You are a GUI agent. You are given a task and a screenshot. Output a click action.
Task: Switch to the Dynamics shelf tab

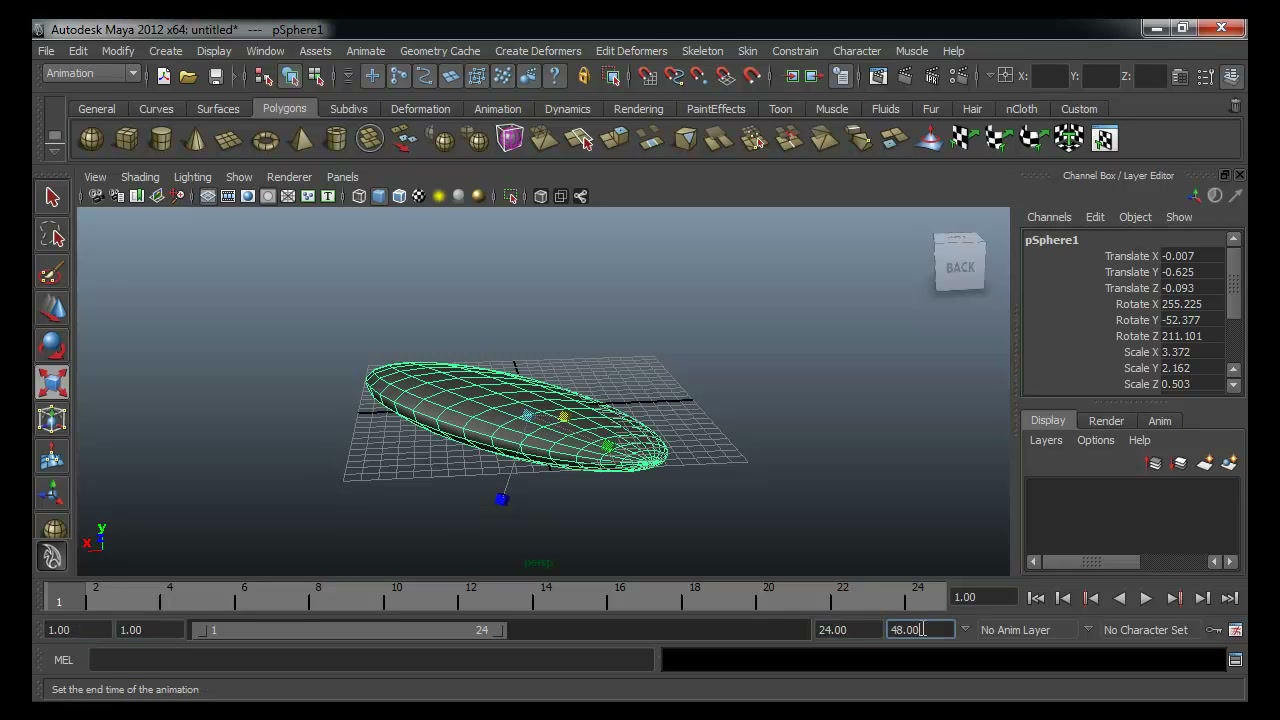[x=567, y=109]
